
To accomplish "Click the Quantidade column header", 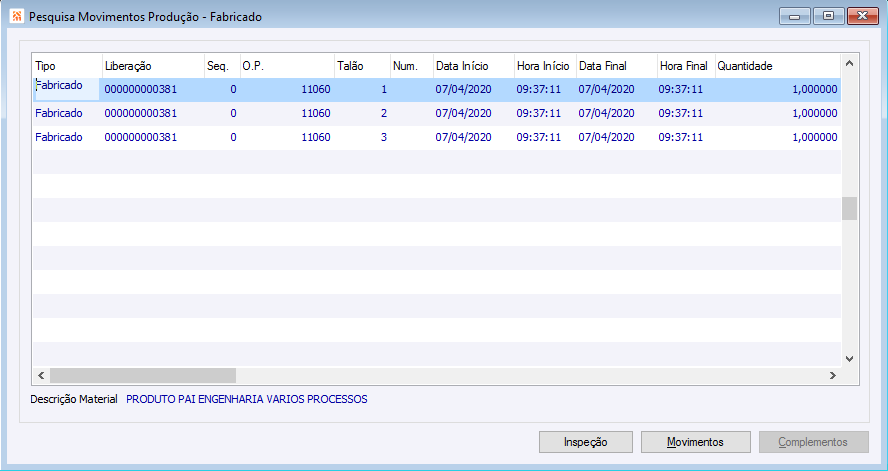I will pyautogui.click(x=778, y=66).
